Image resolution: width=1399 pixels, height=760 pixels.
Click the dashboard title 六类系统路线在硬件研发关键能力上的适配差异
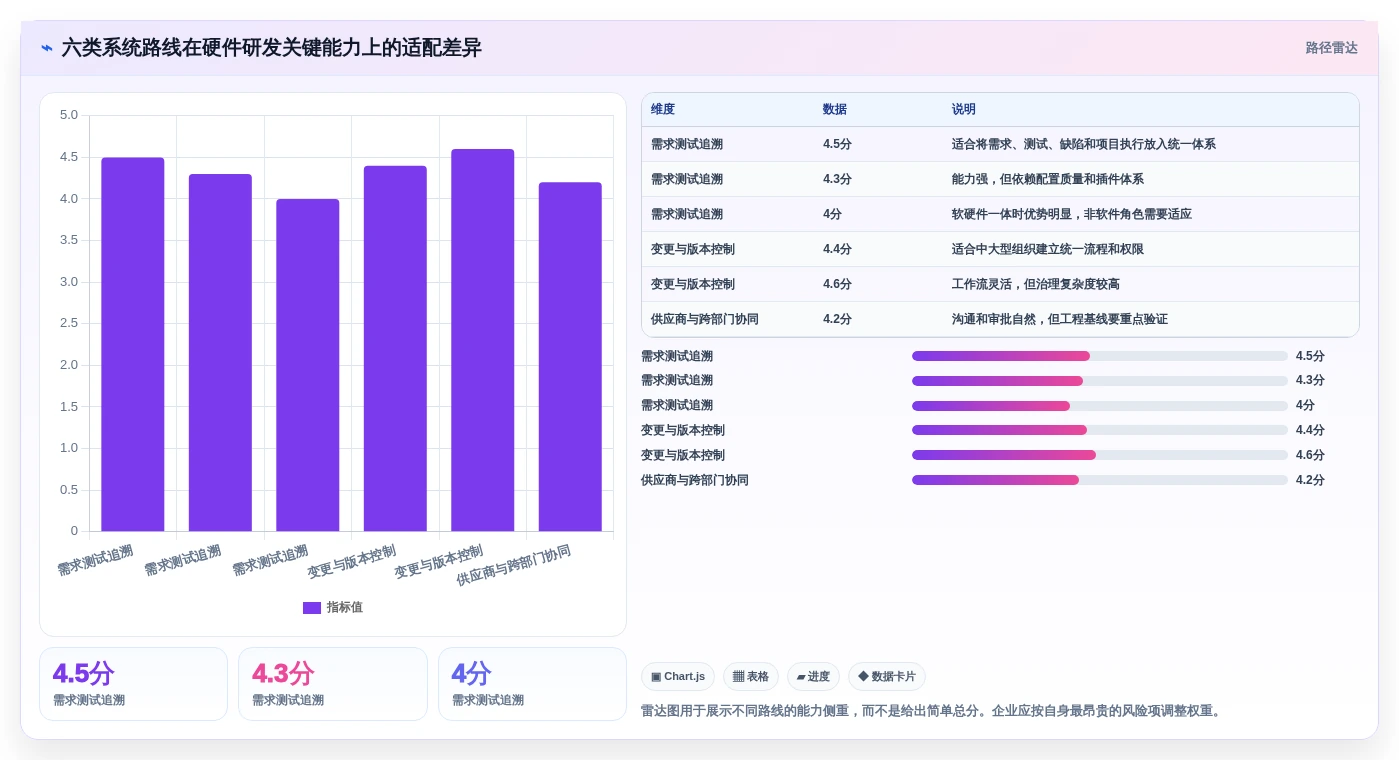272,48
